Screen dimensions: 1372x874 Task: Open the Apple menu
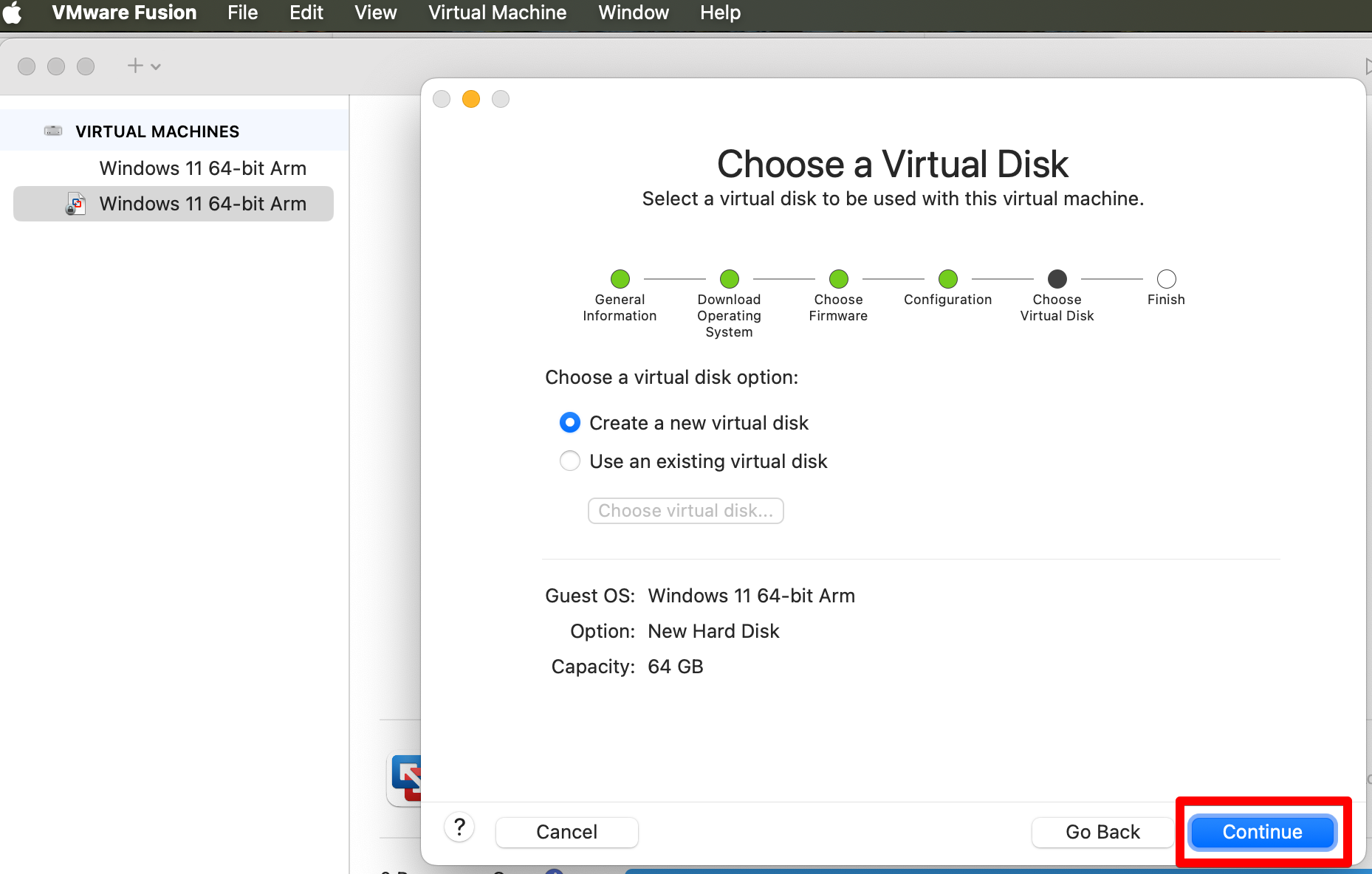13,13
